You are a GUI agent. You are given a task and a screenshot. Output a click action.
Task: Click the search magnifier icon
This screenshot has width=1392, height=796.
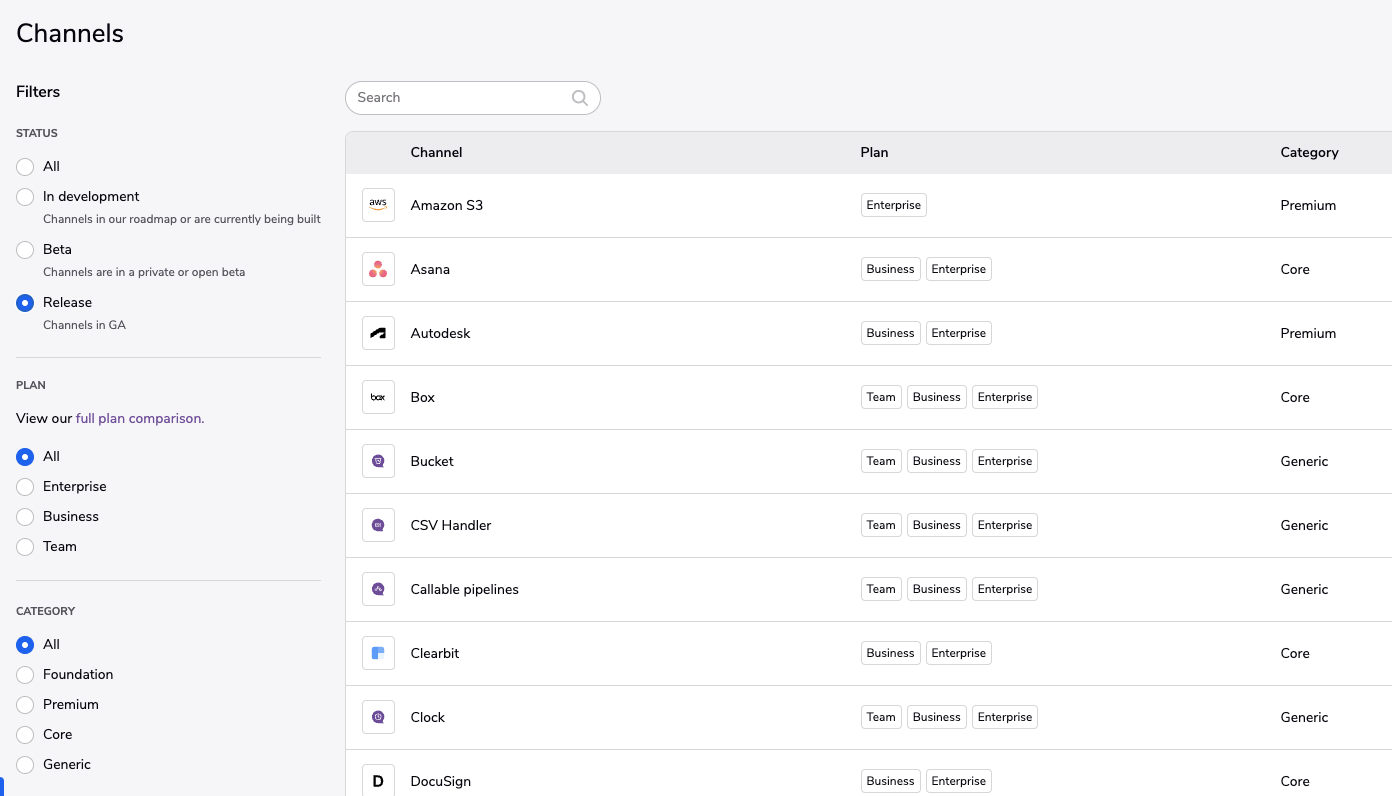tap(579, 98)
